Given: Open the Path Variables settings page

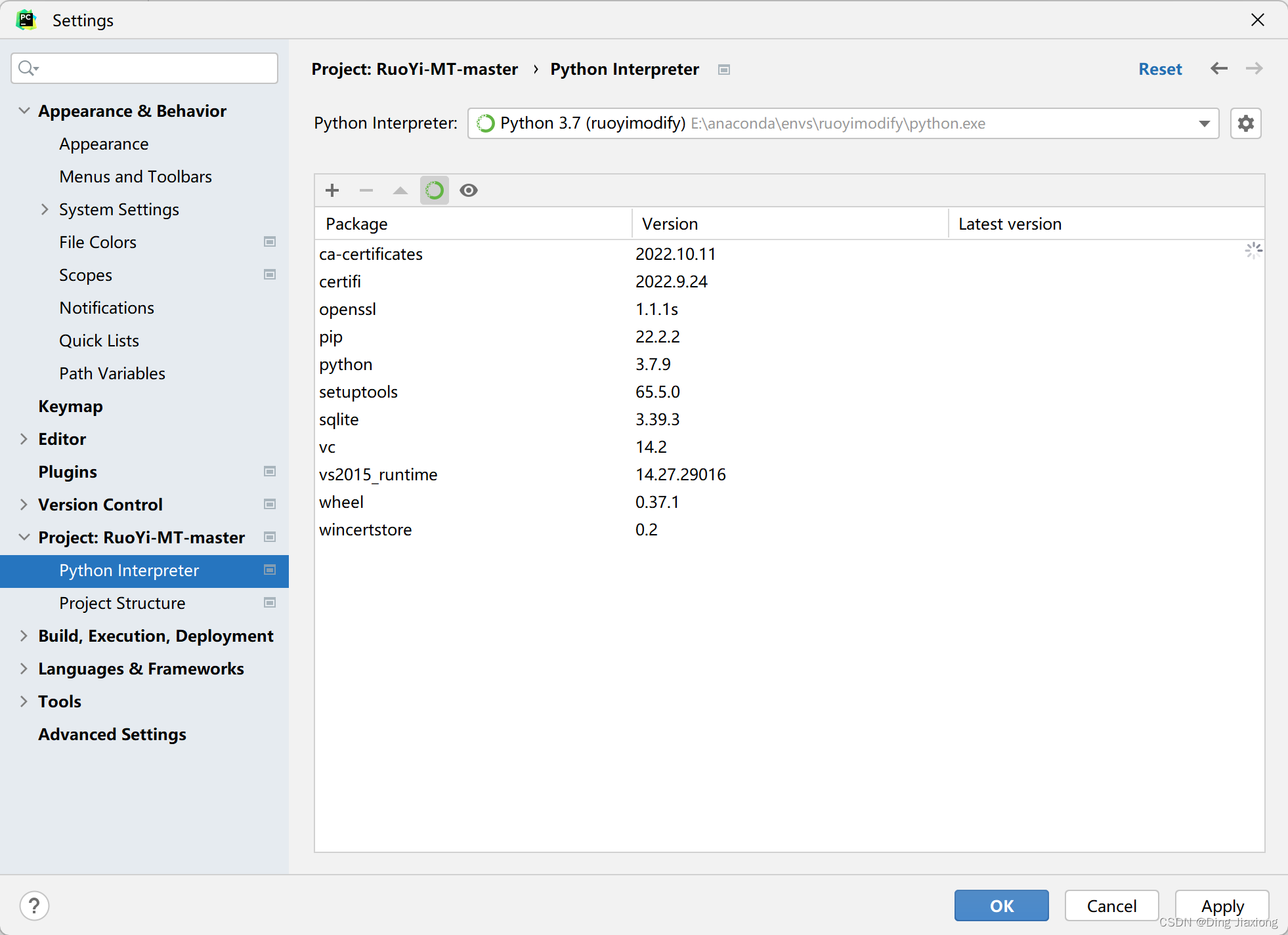Looking at the screenshot, I should 112,373.
